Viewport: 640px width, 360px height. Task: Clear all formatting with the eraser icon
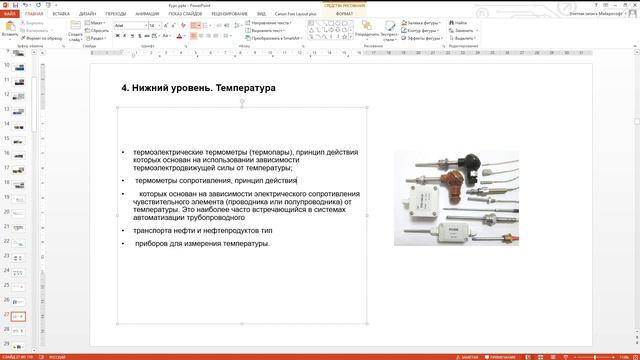click(183, 25)
